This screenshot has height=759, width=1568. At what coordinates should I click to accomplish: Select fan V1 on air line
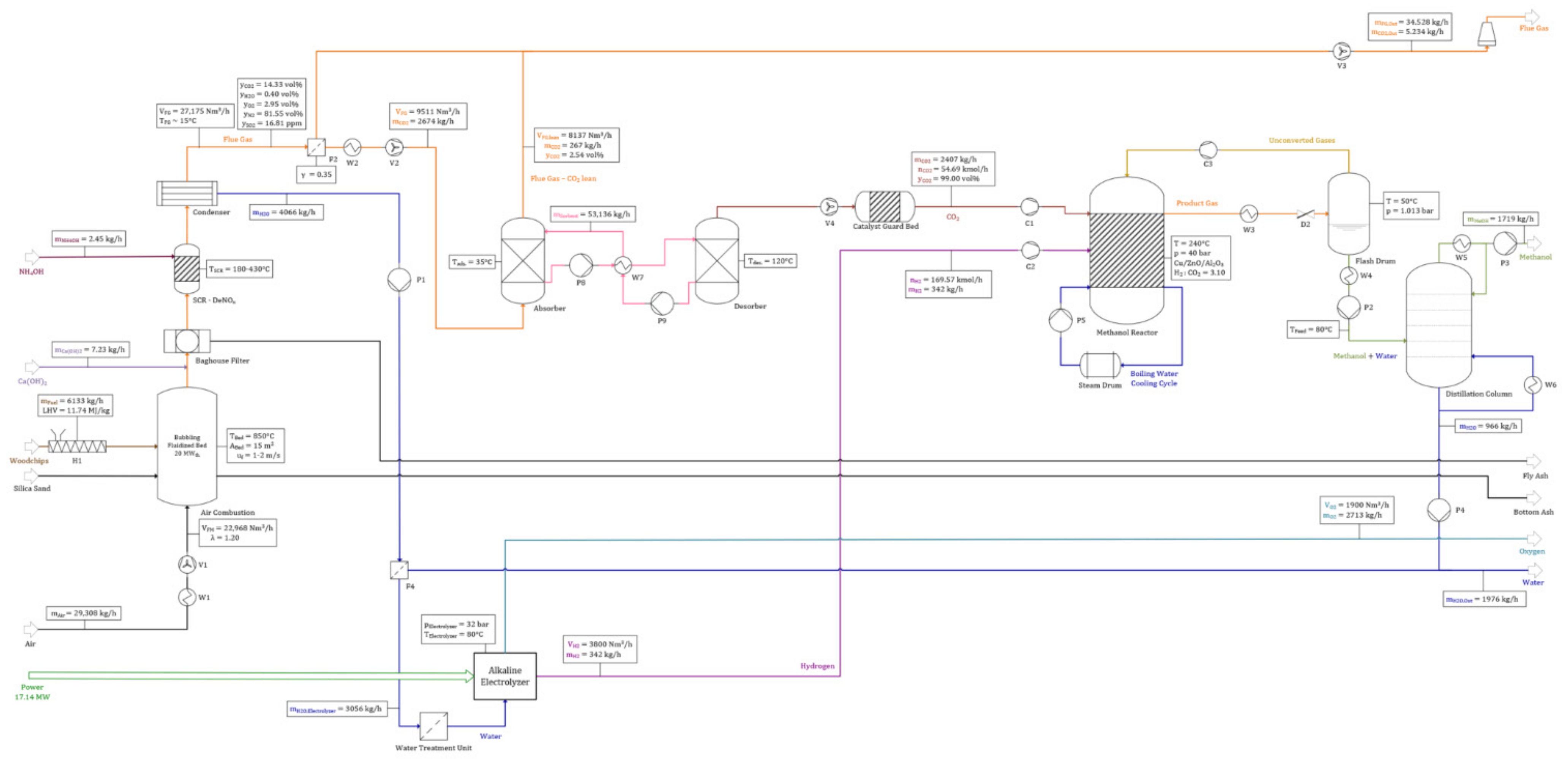[187, 564]
